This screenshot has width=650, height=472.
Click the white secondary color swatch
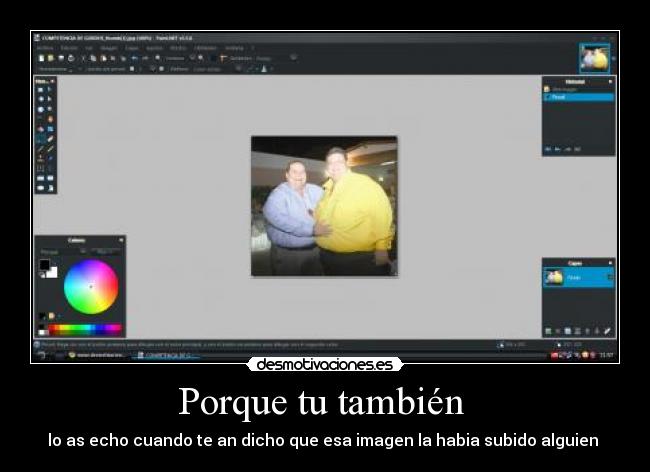tap(52, 272)
